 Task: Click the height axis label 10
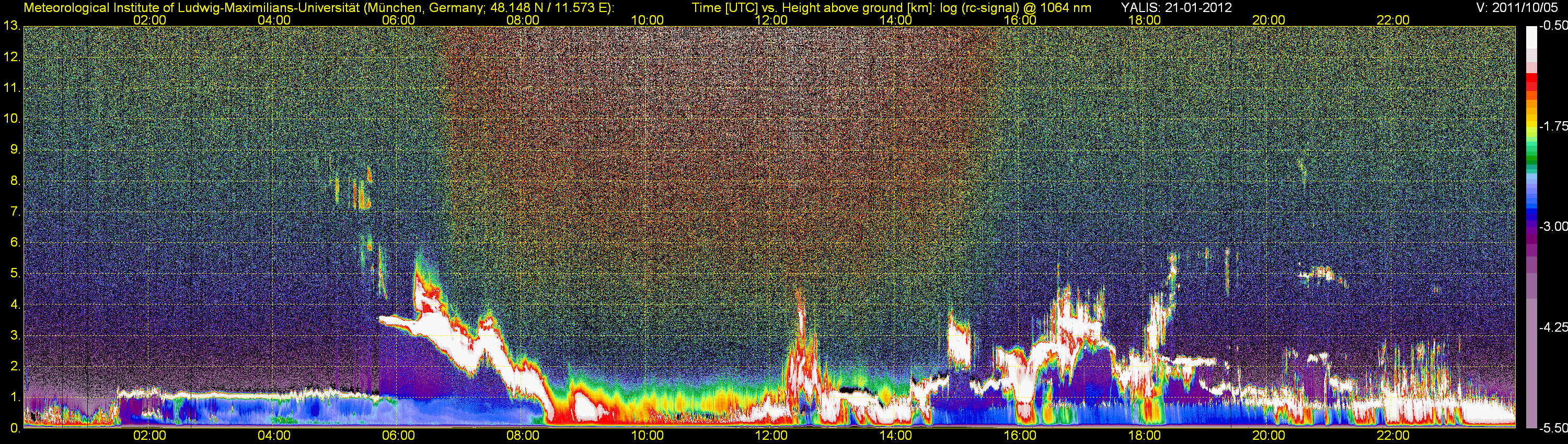click(x=11, y=119)
